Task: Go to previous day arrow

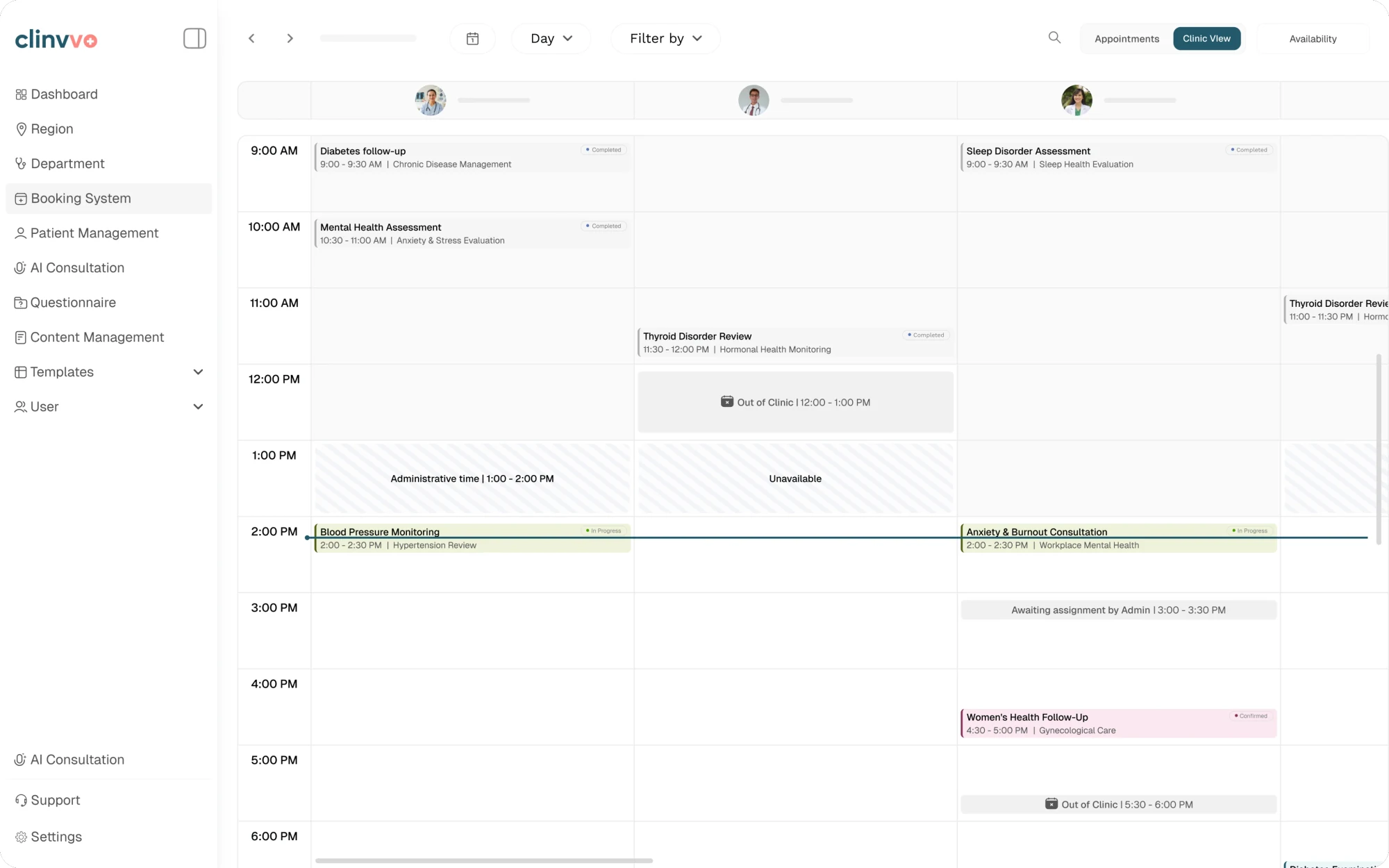Action: [251, 38]
